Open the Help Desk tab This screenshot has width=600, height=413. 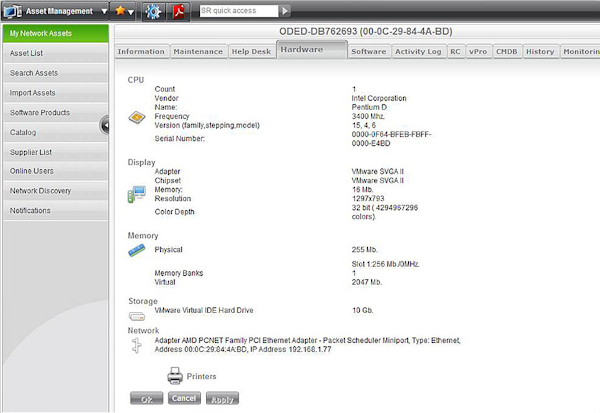(x=251, y=52)
